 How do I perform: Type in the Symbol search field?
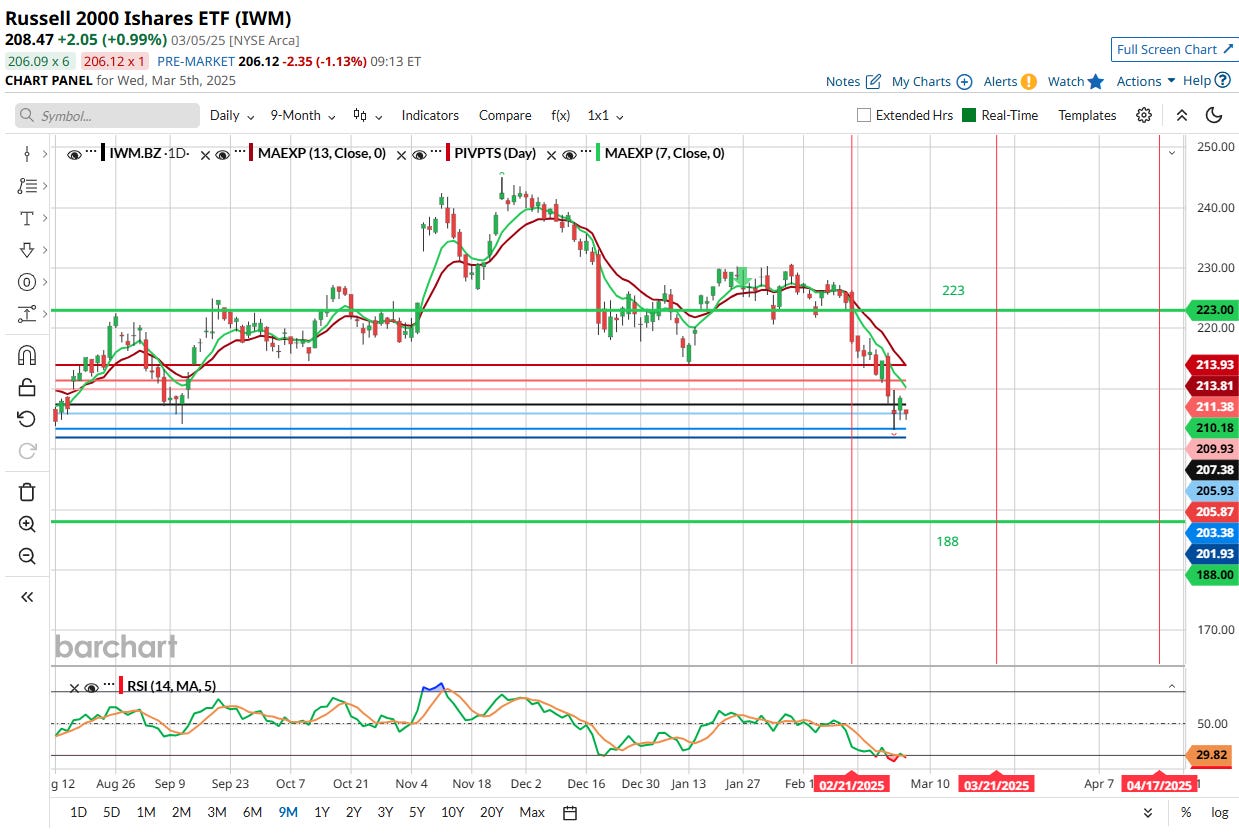point(107,116)
